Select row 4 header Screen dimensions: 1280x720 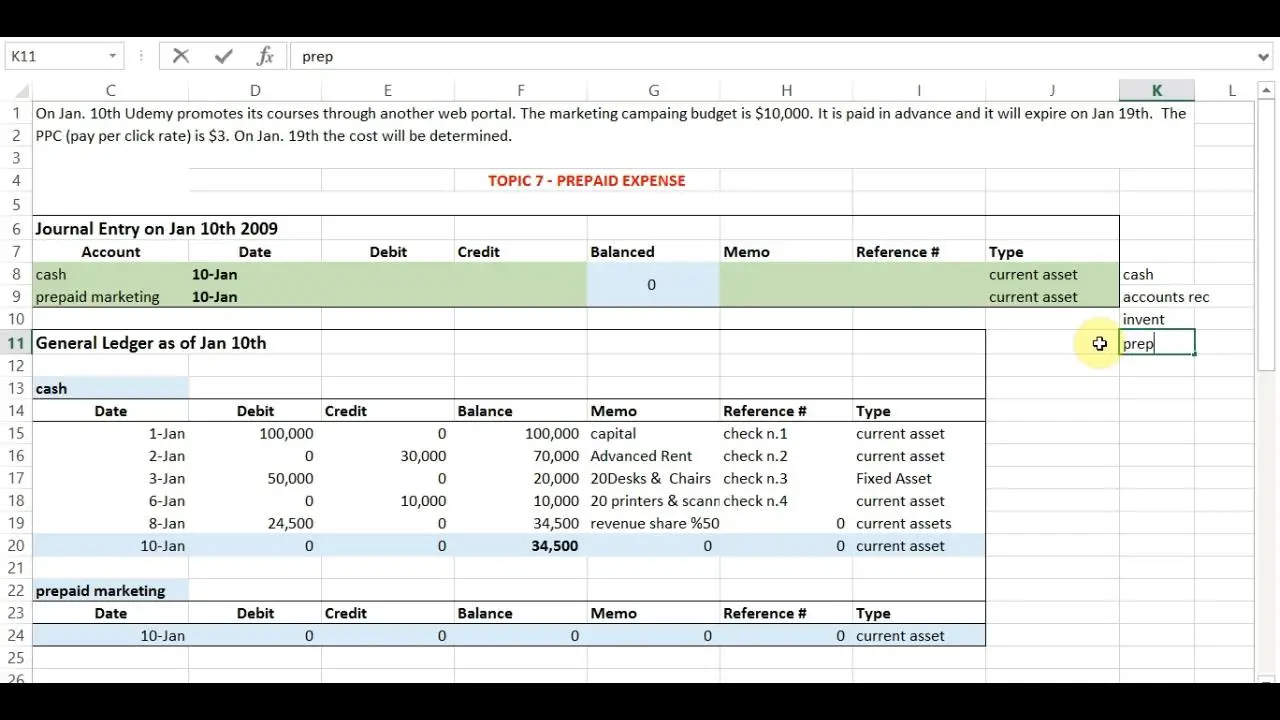(x=16, y=181)
